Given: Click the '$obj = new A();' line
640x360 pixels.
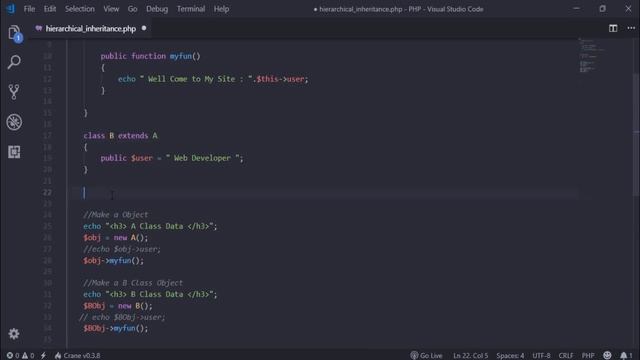Looking at the screenshot, I should [x=116, y=238].
